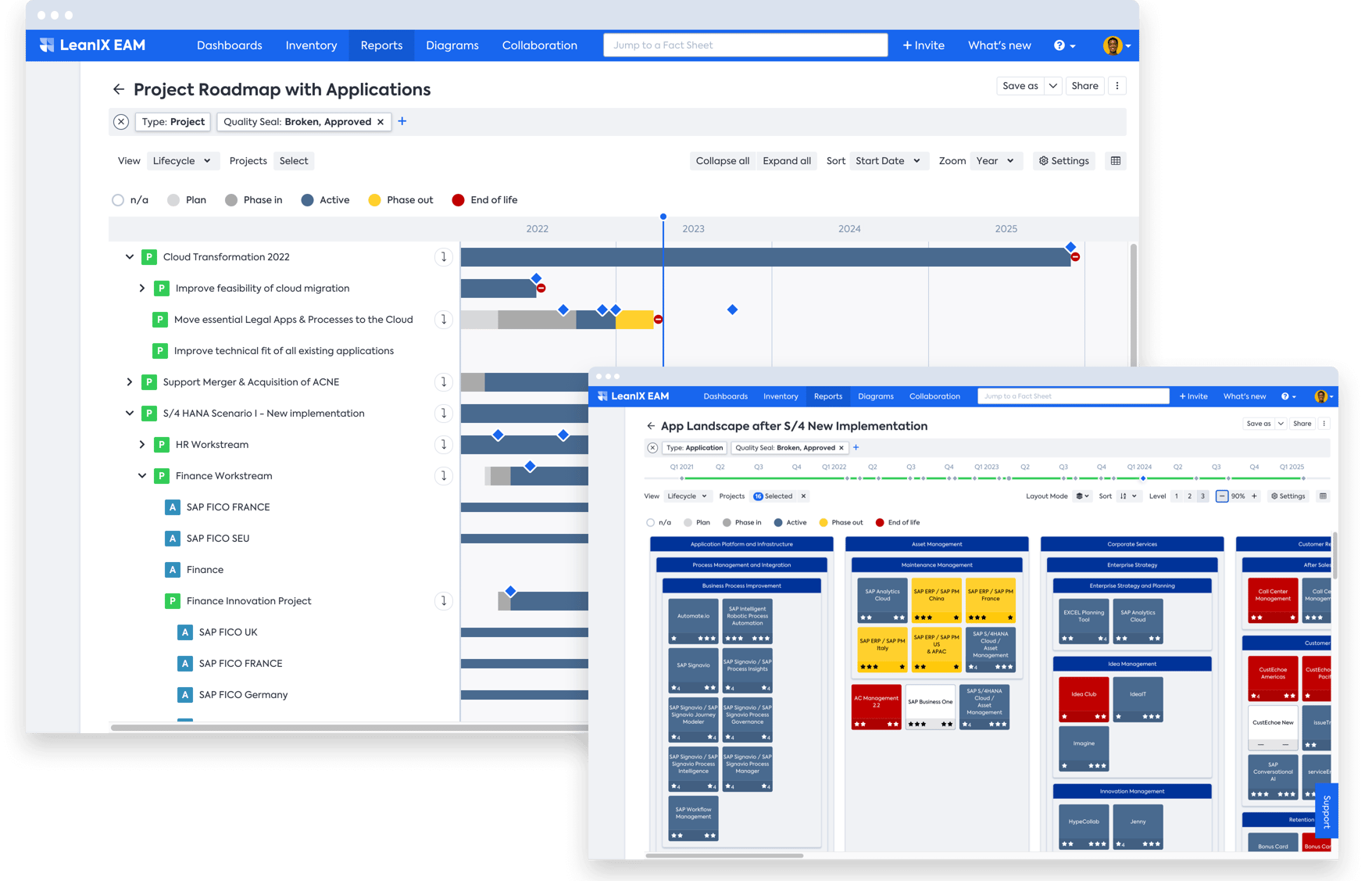This screenshot has width=1372, height=881.
Task: Open the Collaboration section in the navbar
Action: 540,45
